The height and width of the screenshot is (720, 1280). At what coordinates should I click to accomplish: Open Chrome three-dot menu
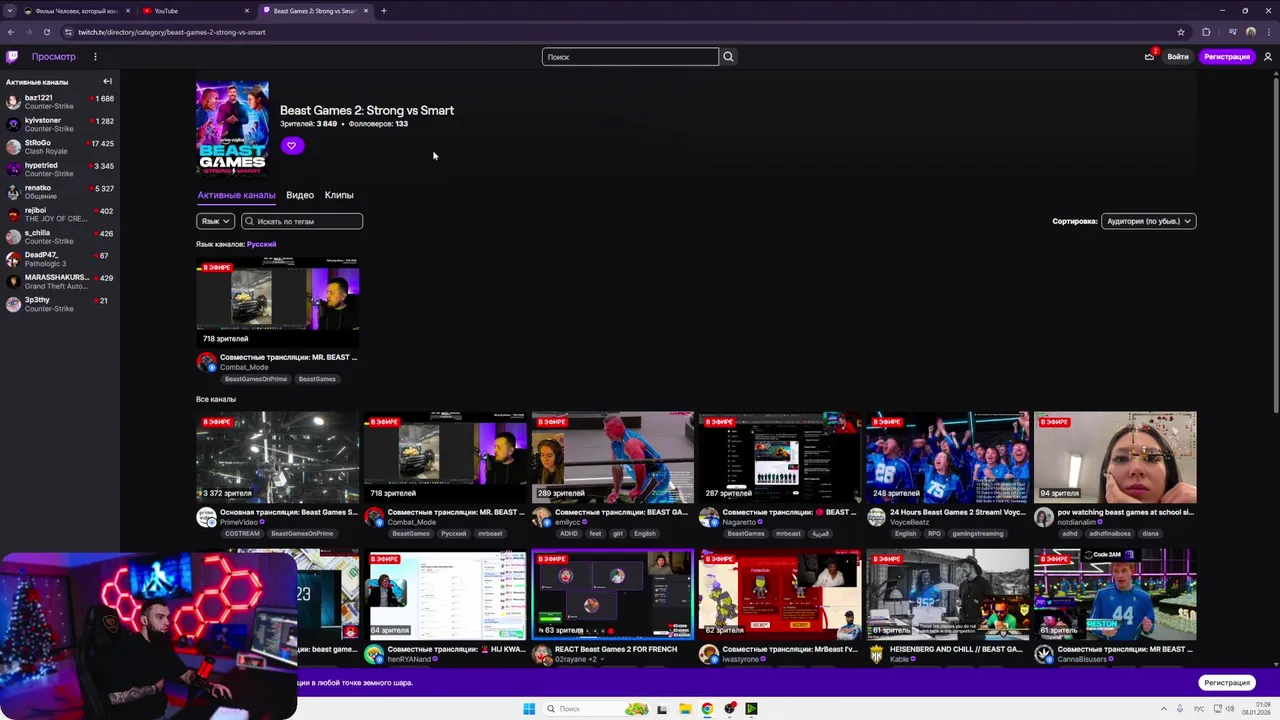coord(1269,32)
